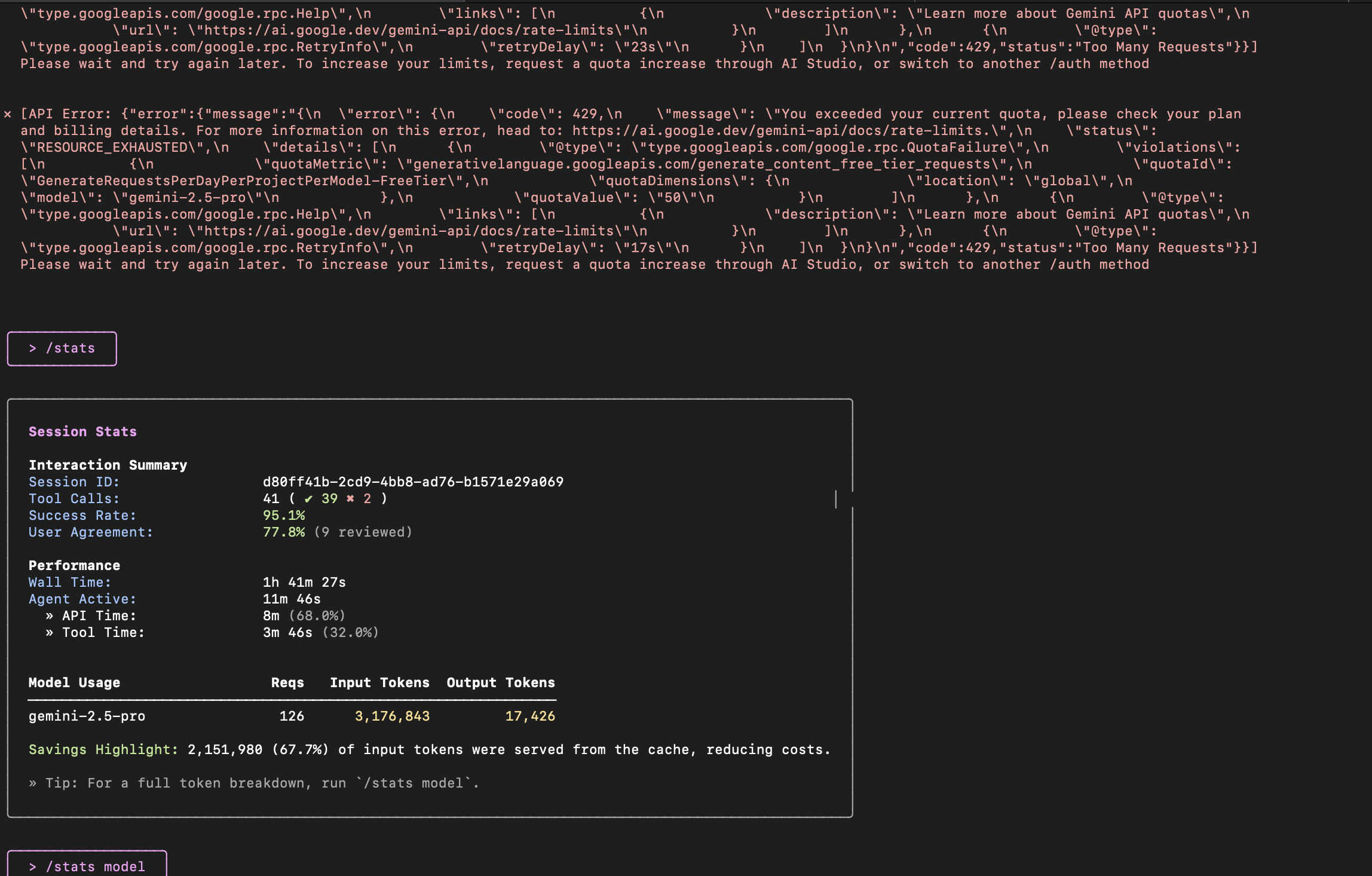
Task: Click the Output Tokens column header
Action: click(501, 682)
